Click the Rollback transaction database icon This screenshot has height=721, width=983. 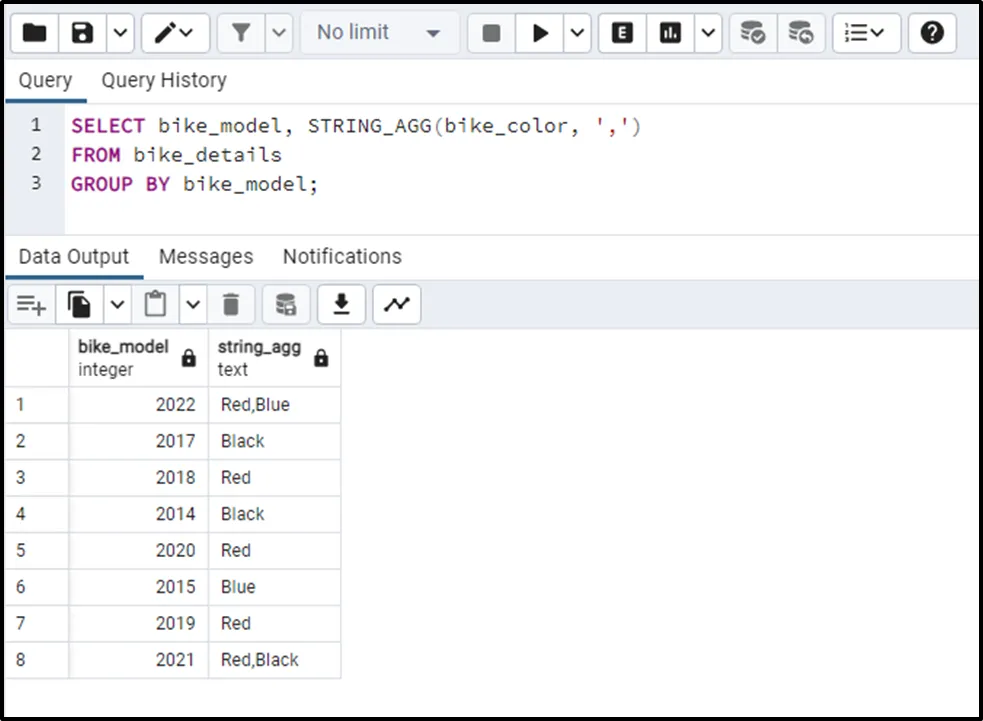pos(800,33)
